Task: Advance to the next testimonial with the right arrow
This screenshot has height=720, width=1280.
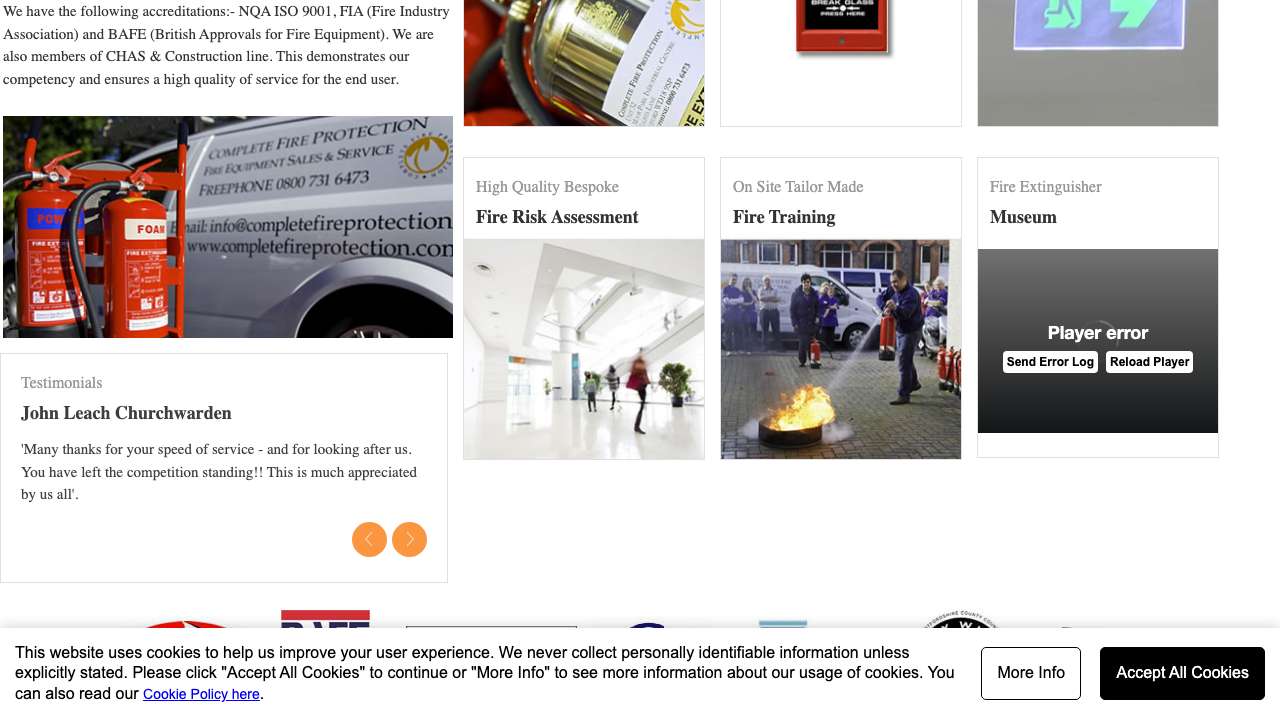Action: [x=409, y=540]
